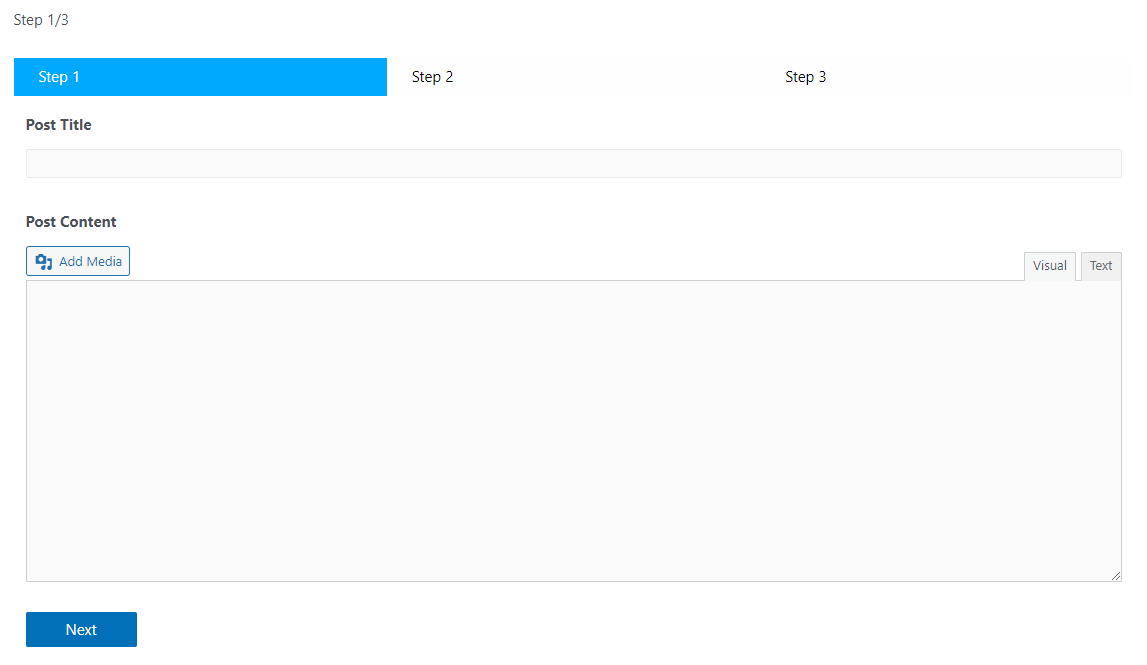Switch editor to Visual mode
1147x665 pixels.
coord(1049,266)
